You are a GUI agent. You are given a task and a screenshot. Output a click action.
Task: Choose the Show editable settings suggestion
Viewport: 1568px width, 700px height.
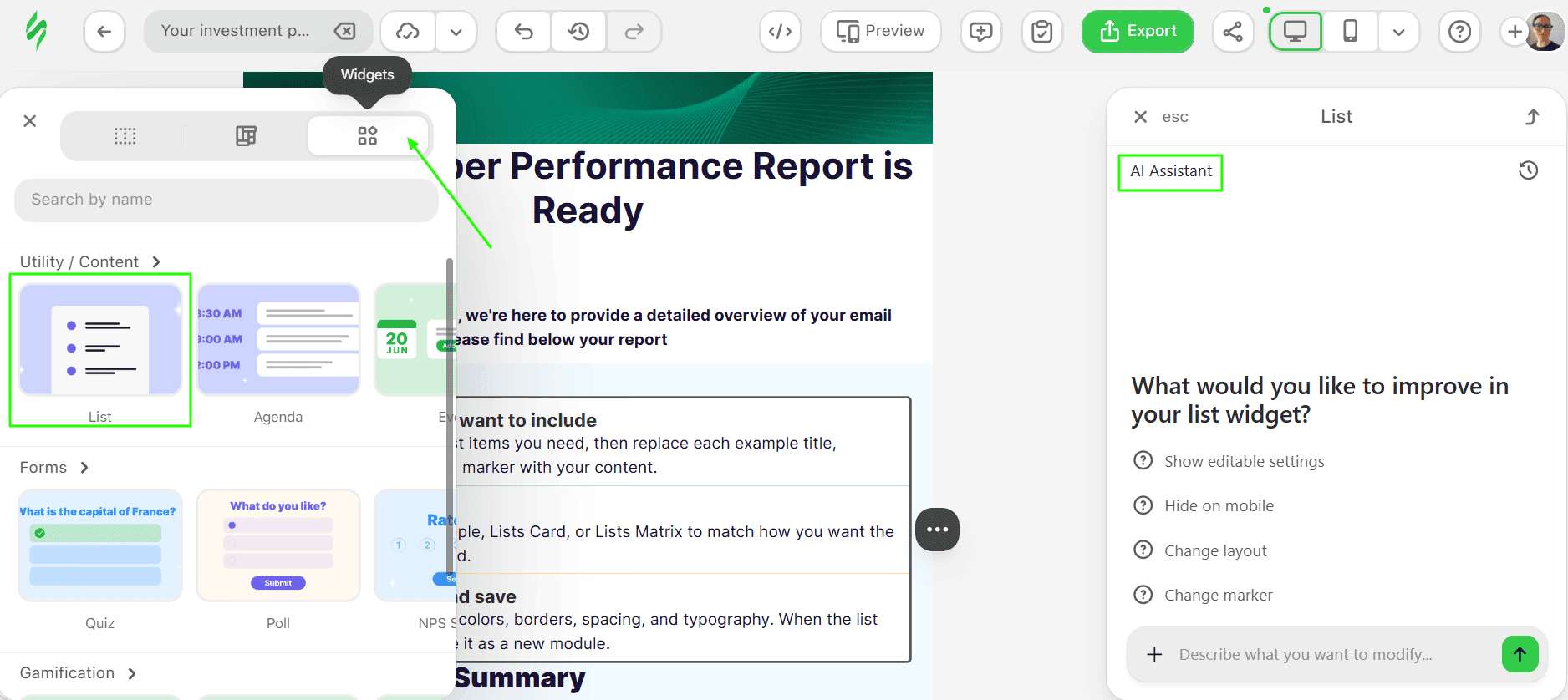coord(1229,461)
